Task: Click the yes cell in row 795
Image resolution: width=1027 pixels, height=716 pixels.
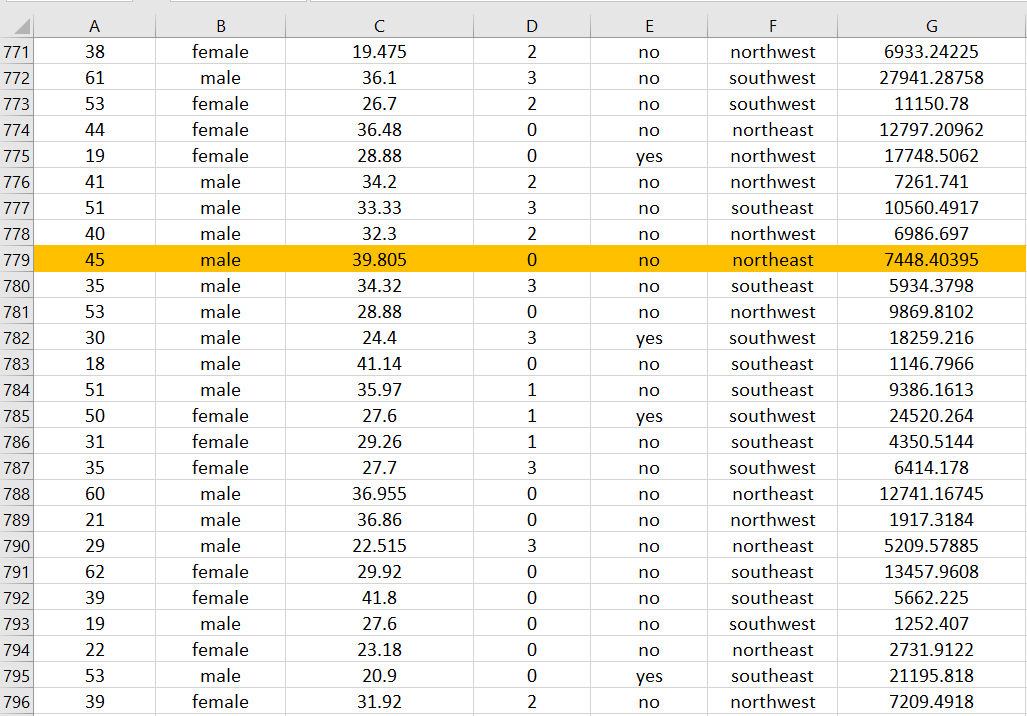Action: point(648,676)
